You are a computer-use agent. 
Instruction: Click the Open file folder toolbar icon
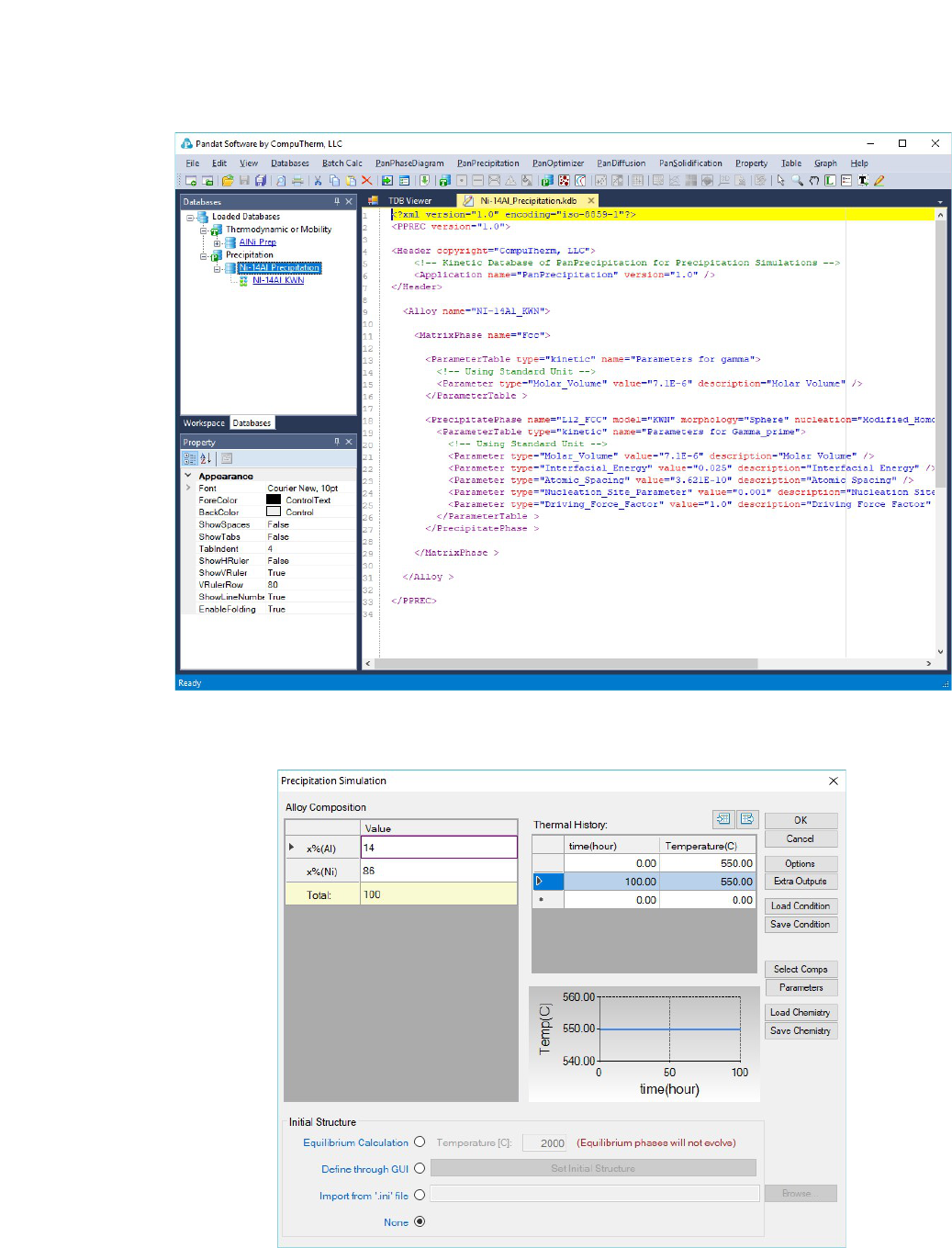click(228, 181)
